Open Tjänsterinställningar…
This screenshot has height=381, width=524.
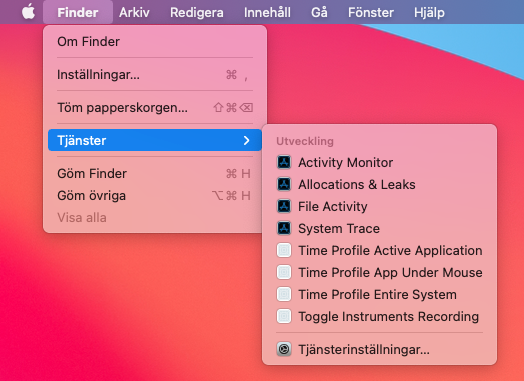[379, 350]
